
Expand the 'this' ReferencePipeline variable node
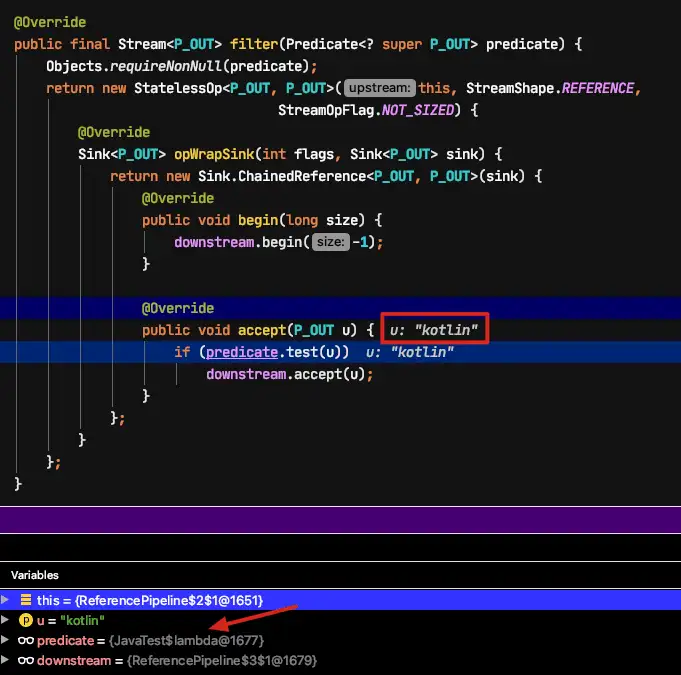5,600
